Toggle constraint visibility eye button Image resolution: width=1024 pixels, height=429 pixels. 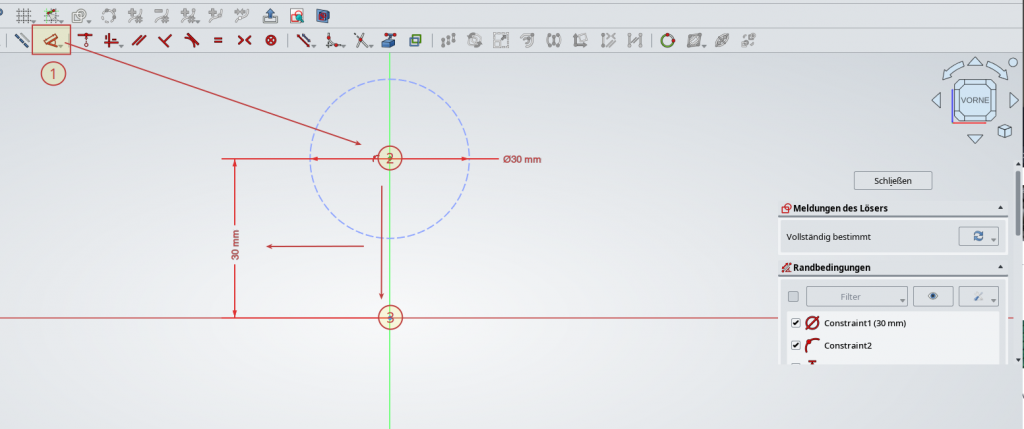pos(933,296)
